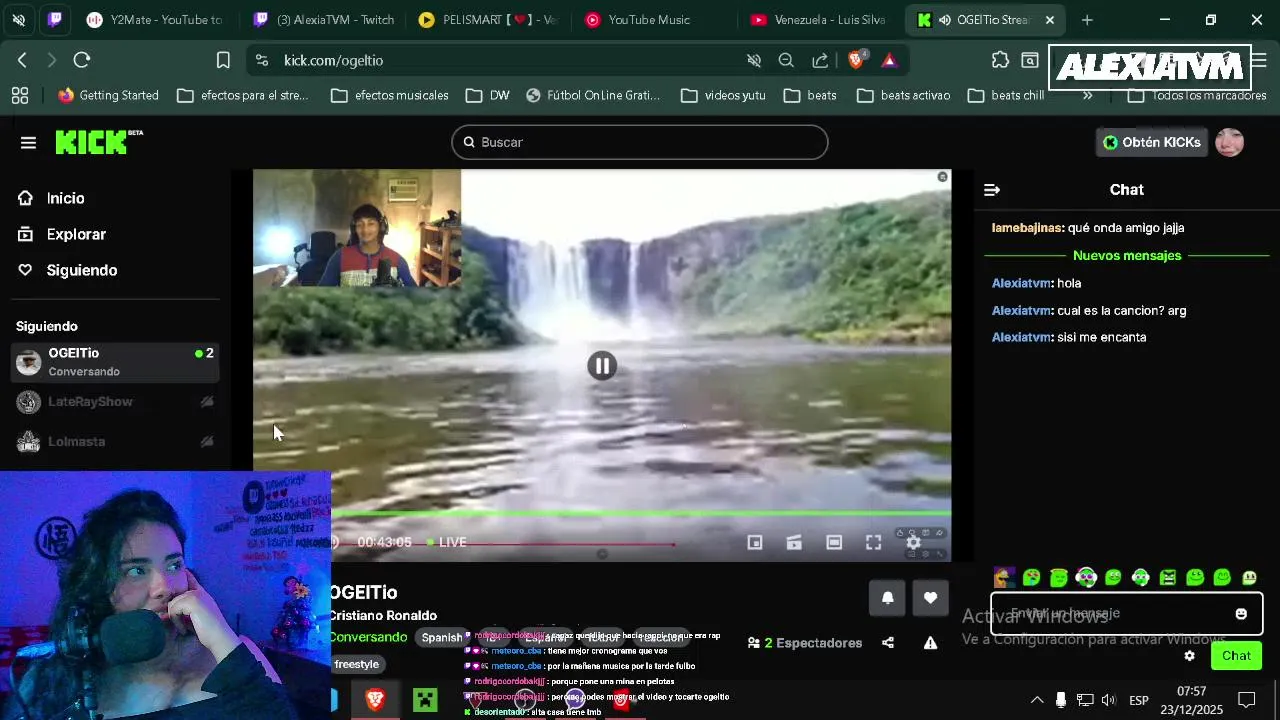
Task: Open the Kick sidebar hamburger menu
Action: [x=28, y=143]
